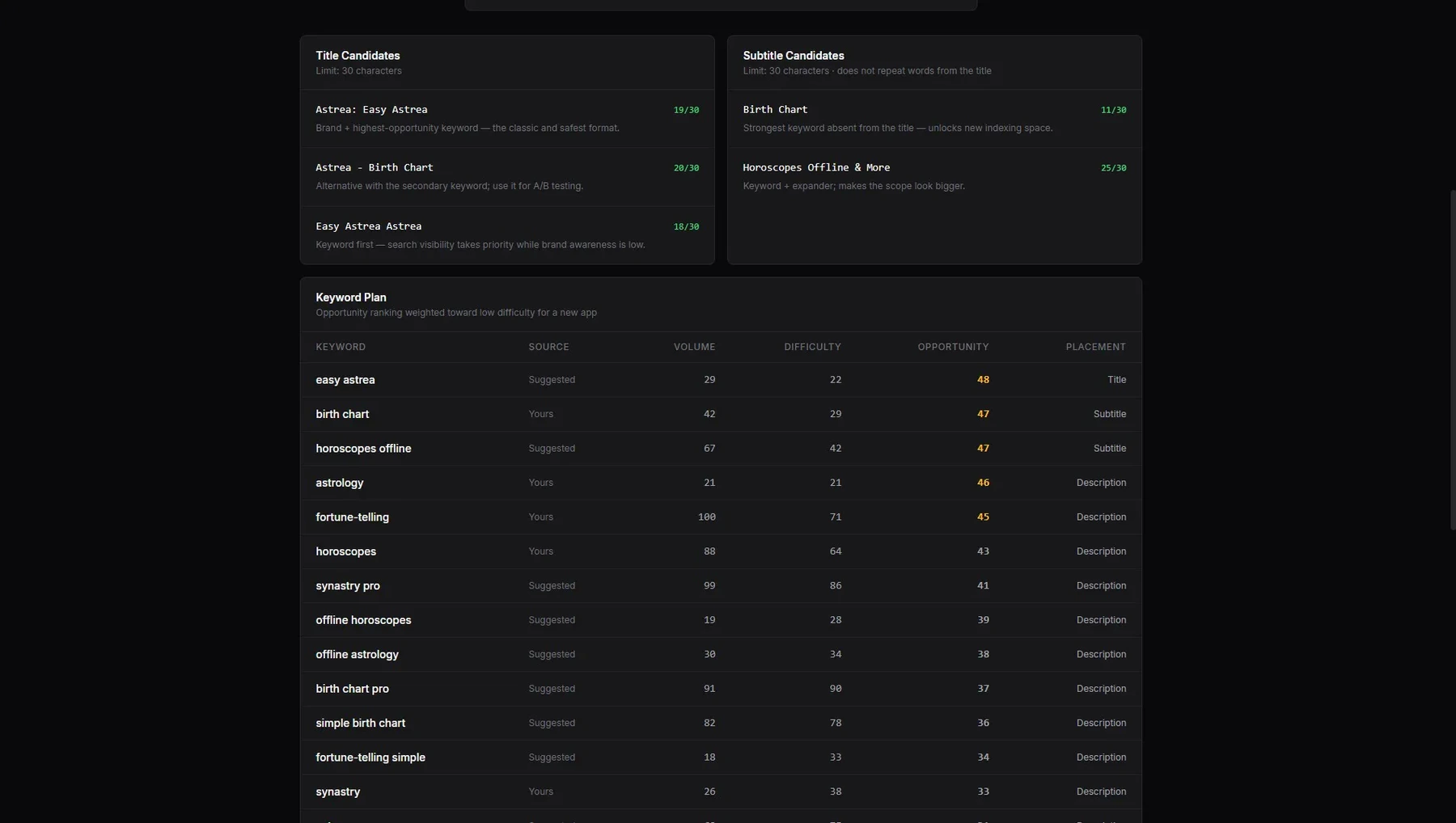Click the opportunity score 45 for fortune-telling
The image size is (1456, 823).
[x=983, y=517]
